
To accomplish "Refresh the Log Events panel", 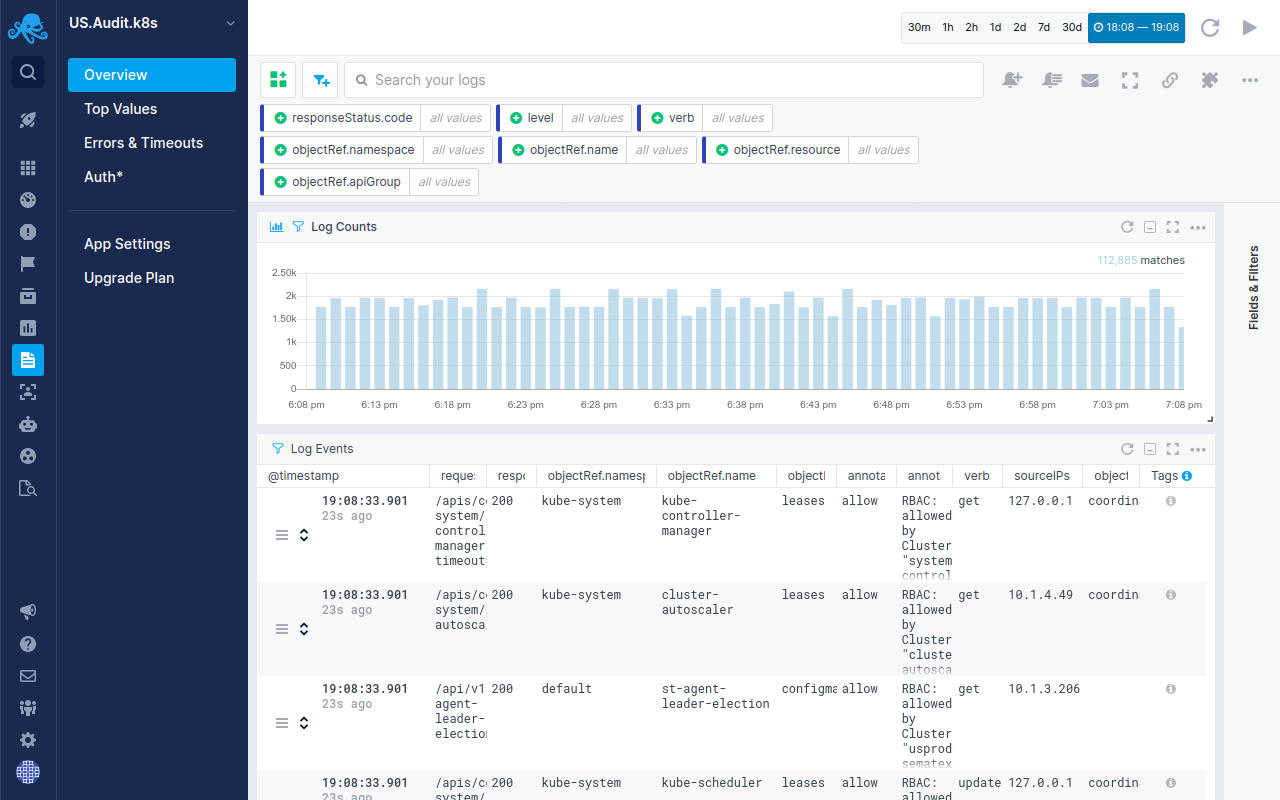I will click(1127, 449).
